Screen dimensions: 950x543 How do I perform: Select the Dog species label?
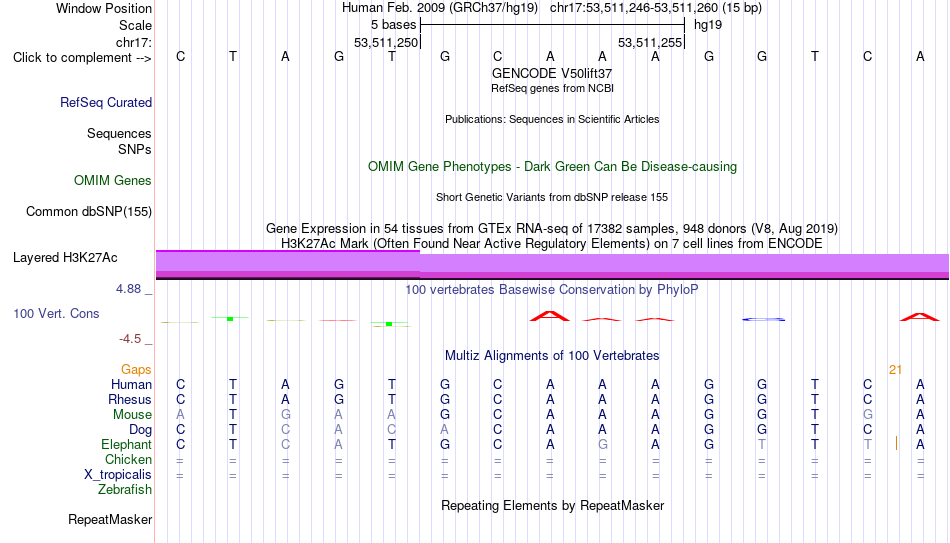140,430
